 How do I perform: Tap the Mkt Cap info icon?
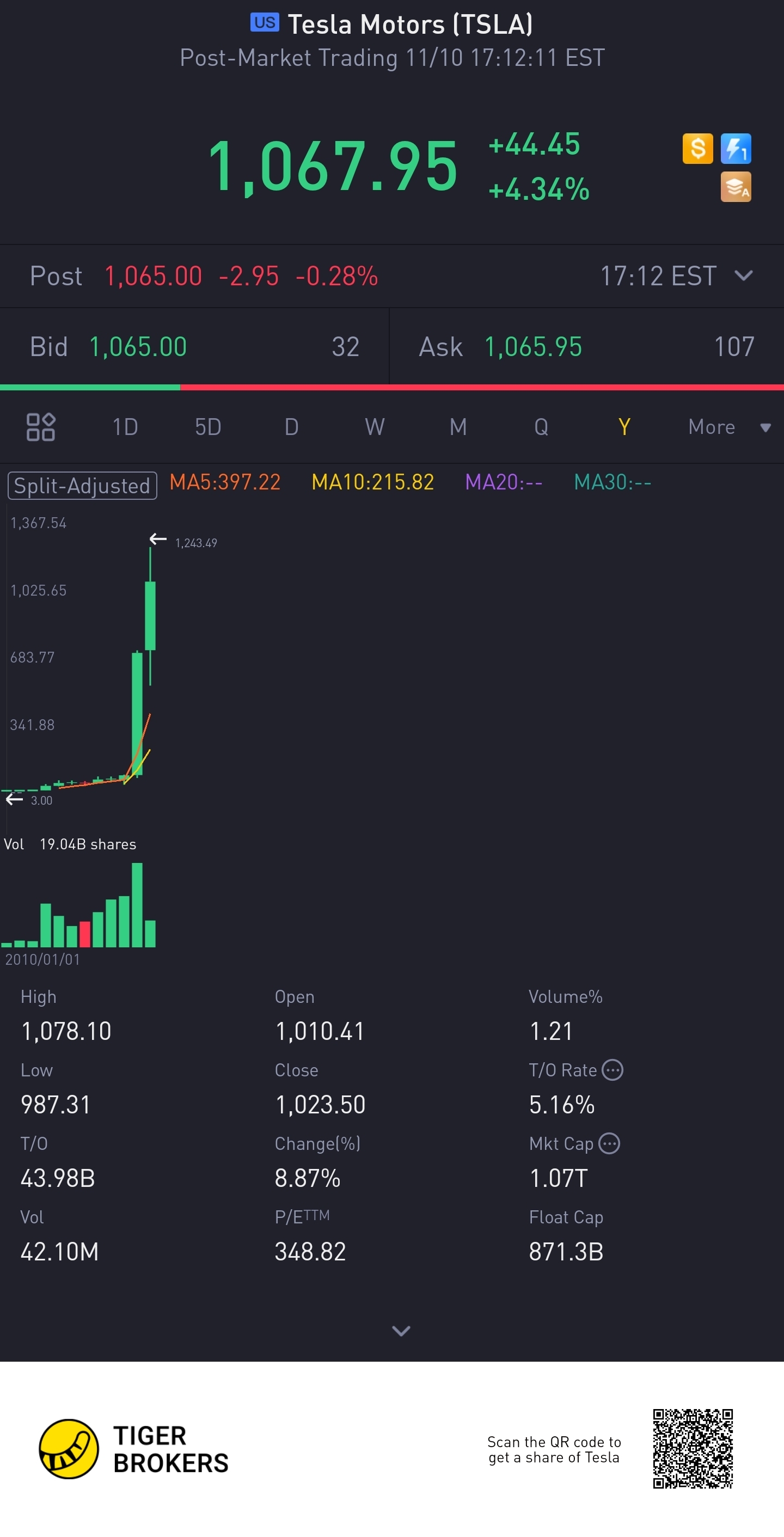(609, 1143)
